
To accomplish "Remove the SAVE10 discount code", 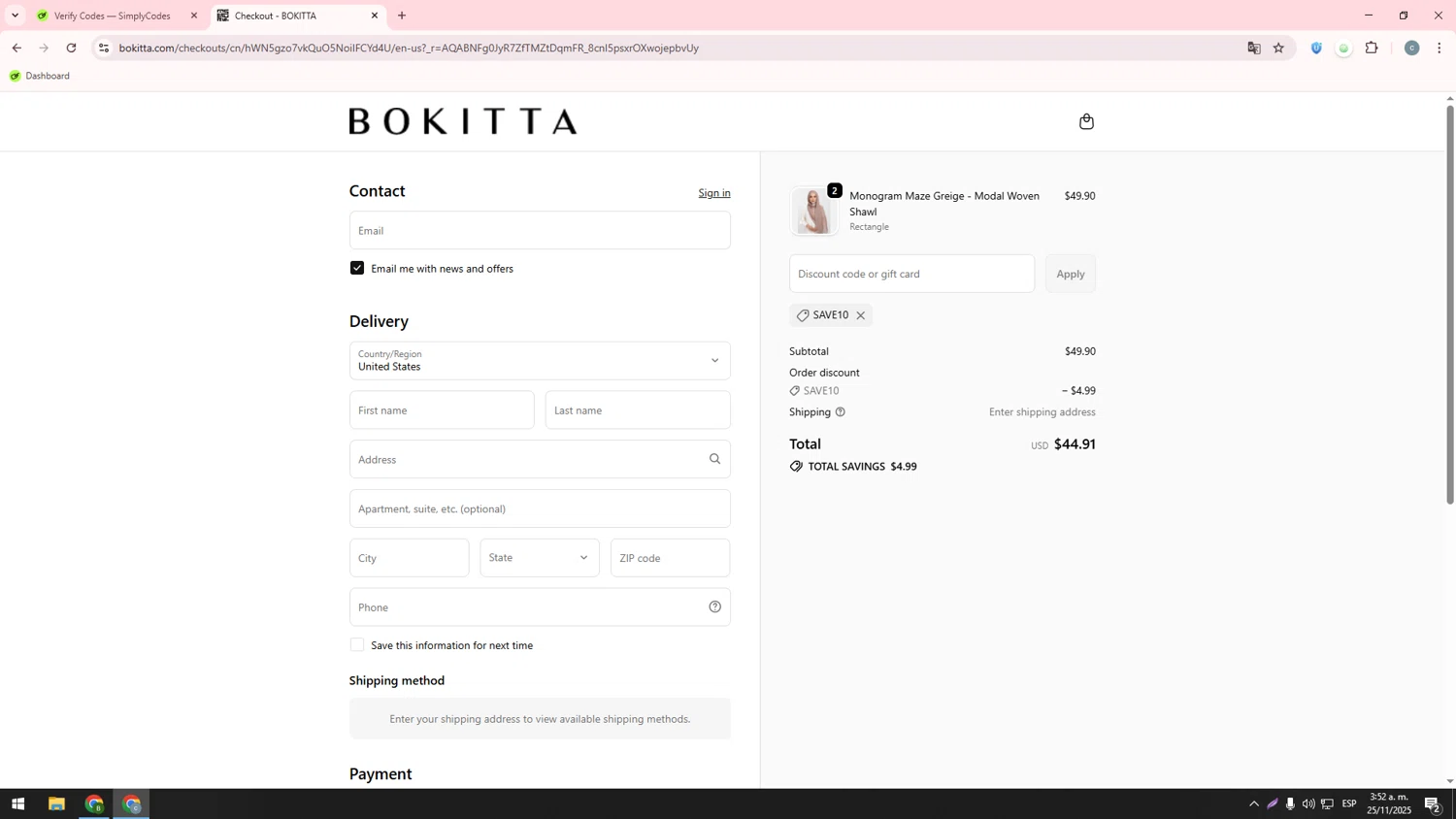I will (860, 315).
